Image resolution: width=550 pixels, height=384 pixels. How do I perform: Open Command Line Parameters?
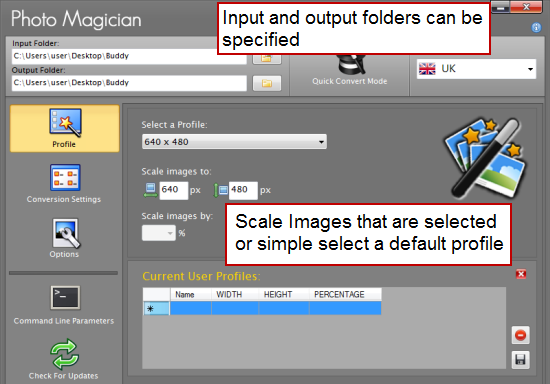pyautogui.click(x=65, y=305)
